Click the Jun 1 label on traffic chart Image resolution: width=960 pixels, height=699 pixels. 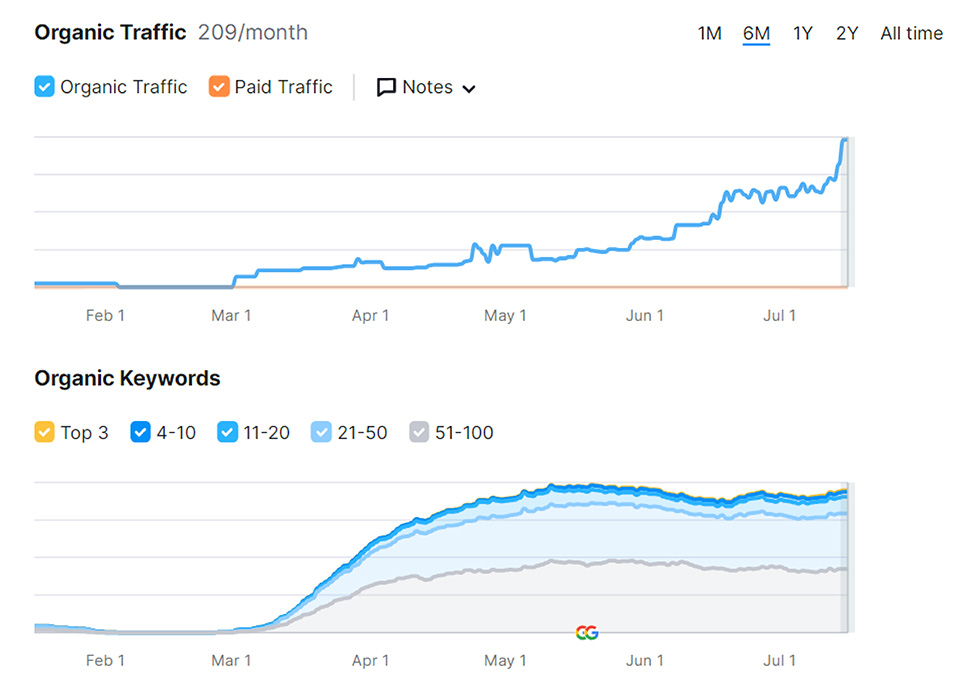pos(644,316)
